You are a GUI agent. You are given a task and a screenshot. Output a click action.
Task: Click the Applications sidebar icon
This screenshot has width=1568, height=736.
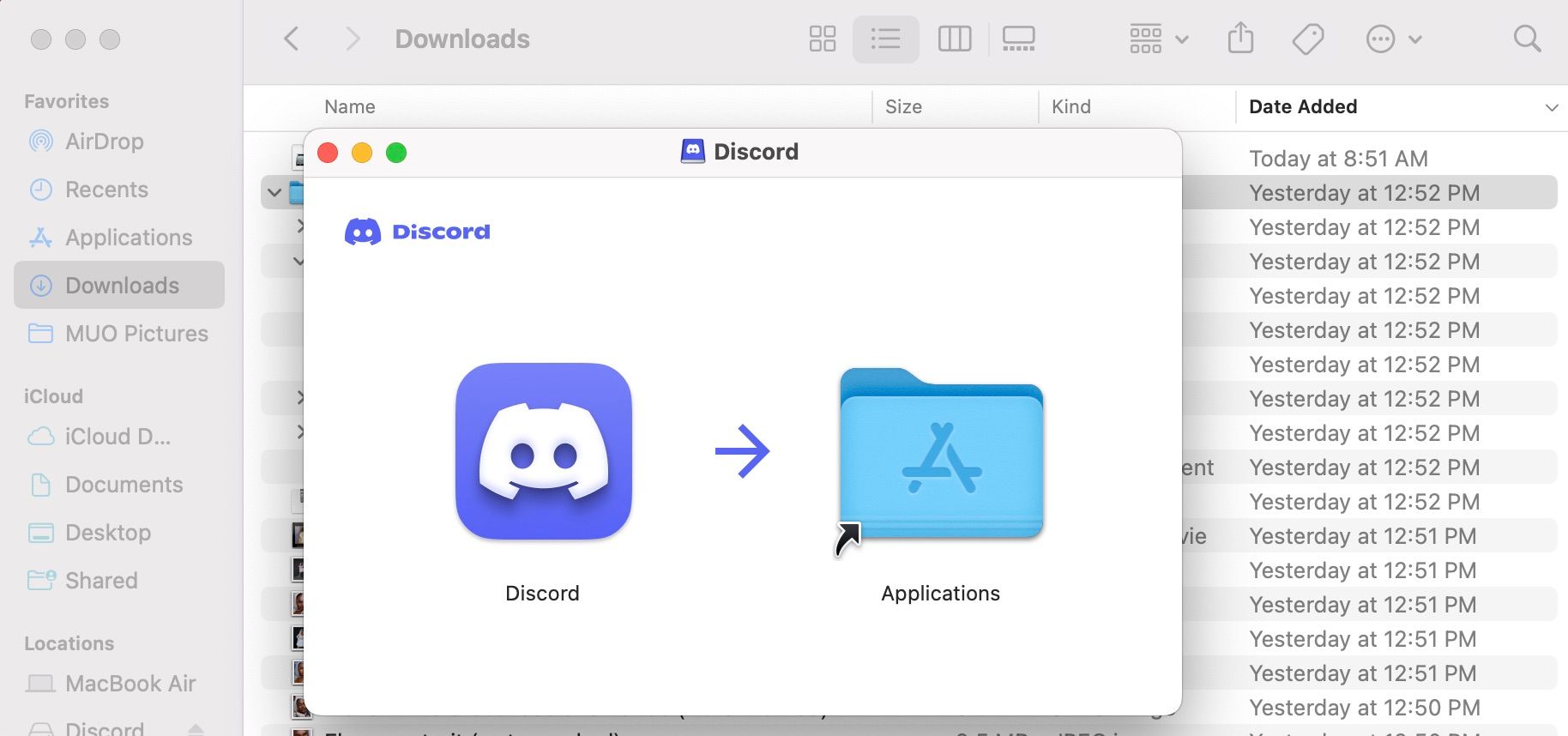pyautogui.click(x=40, y=238)
